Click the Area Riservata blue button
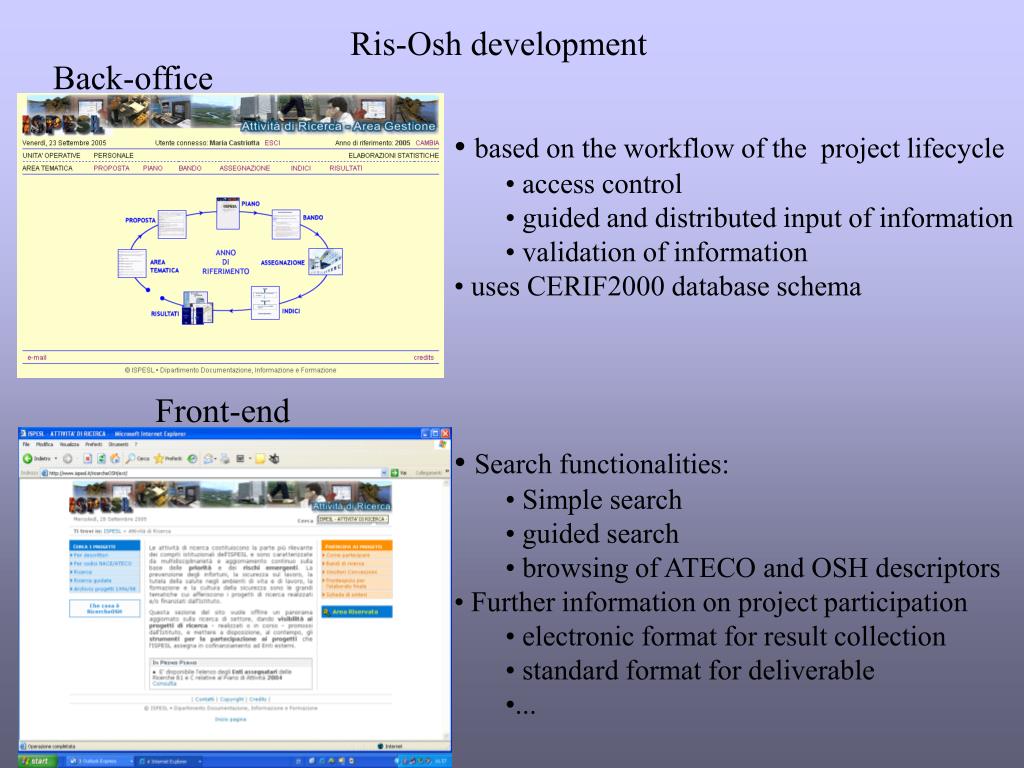Viewport: 1024px width, 768px height. click(x=357, y=612)
